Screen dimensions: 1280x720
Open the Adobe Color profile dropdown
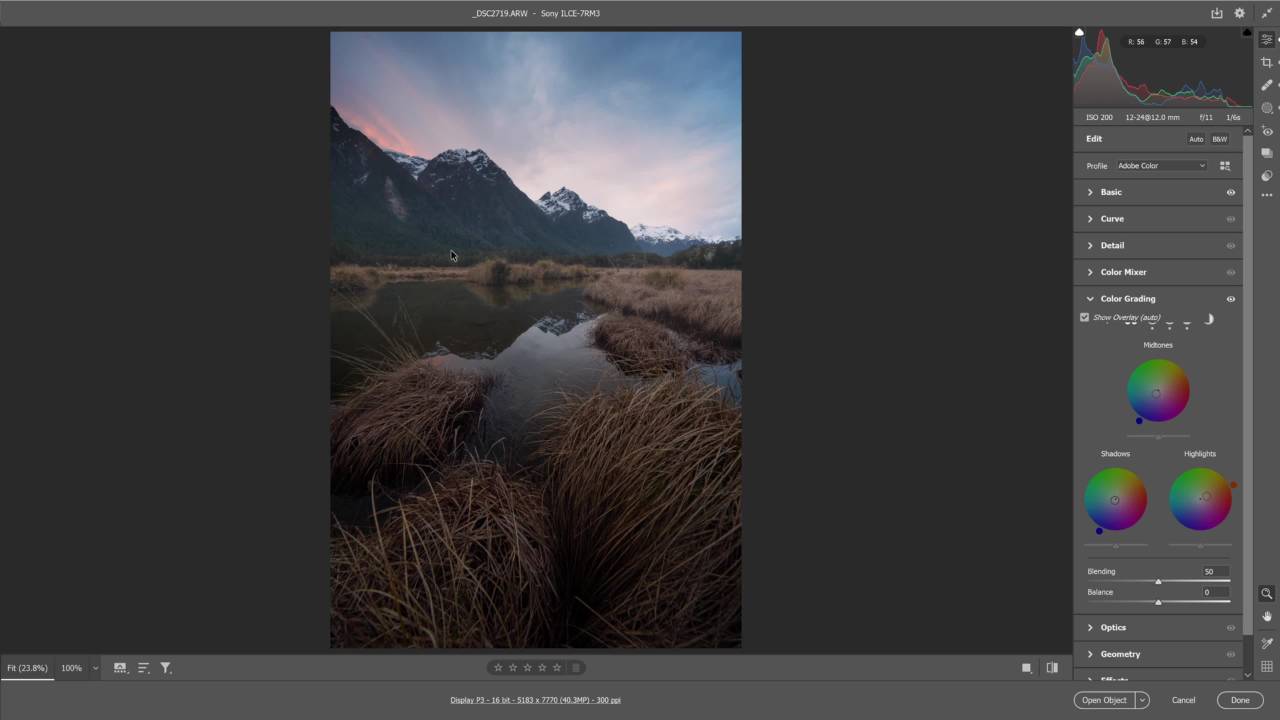click(1161, 166)
